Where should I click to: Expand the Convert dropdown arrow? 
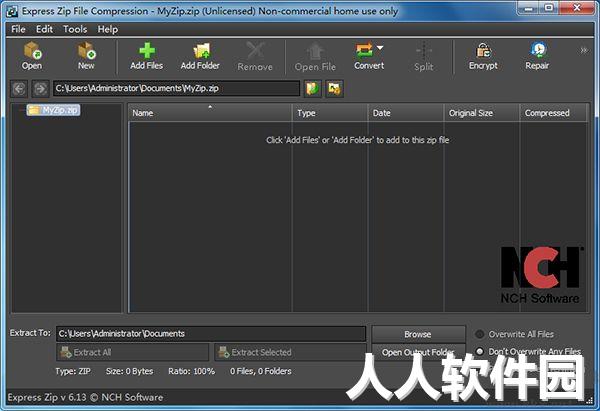[x=380, y=48]
